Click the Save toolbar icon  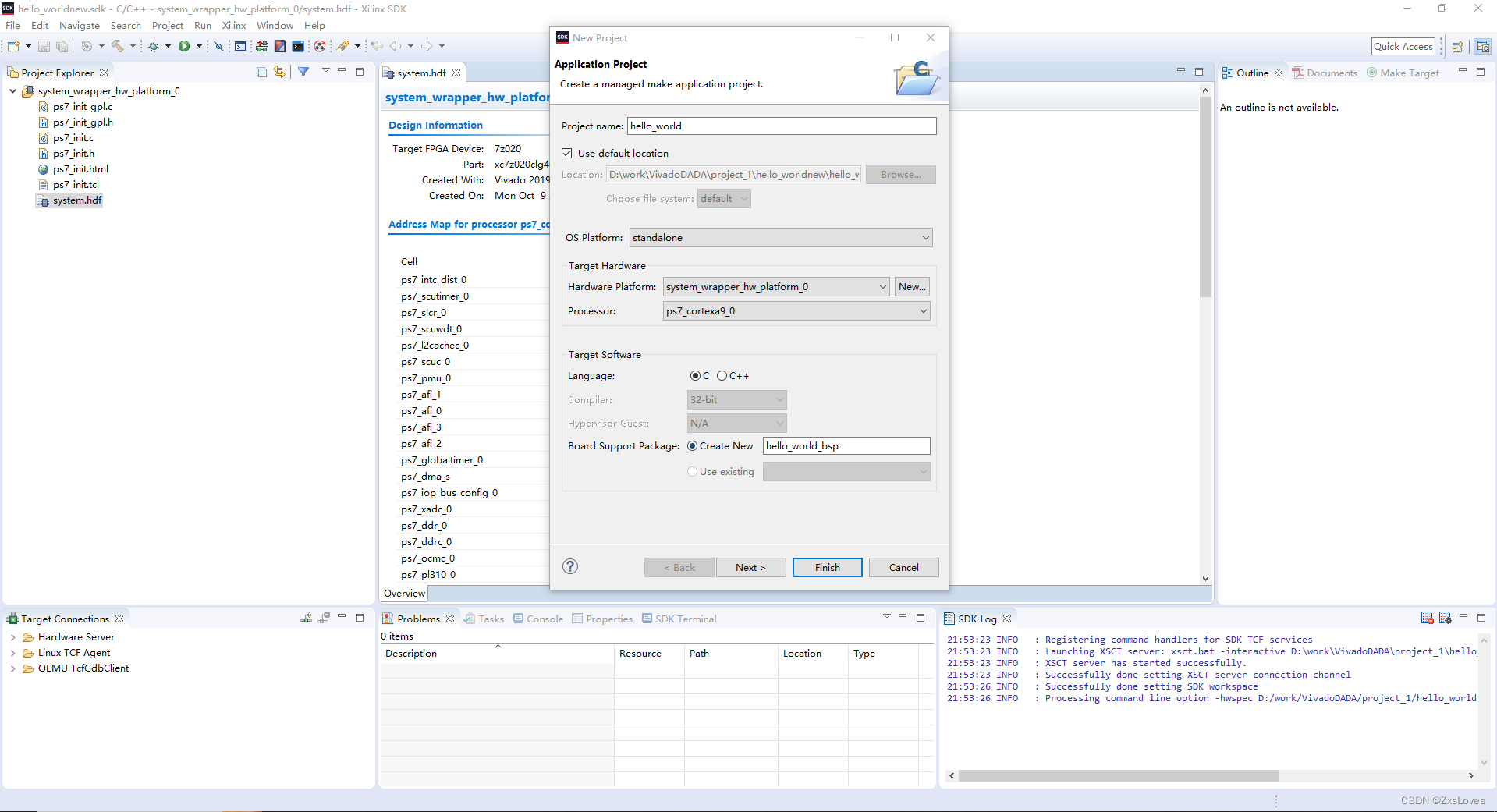[x=44, y=46]
